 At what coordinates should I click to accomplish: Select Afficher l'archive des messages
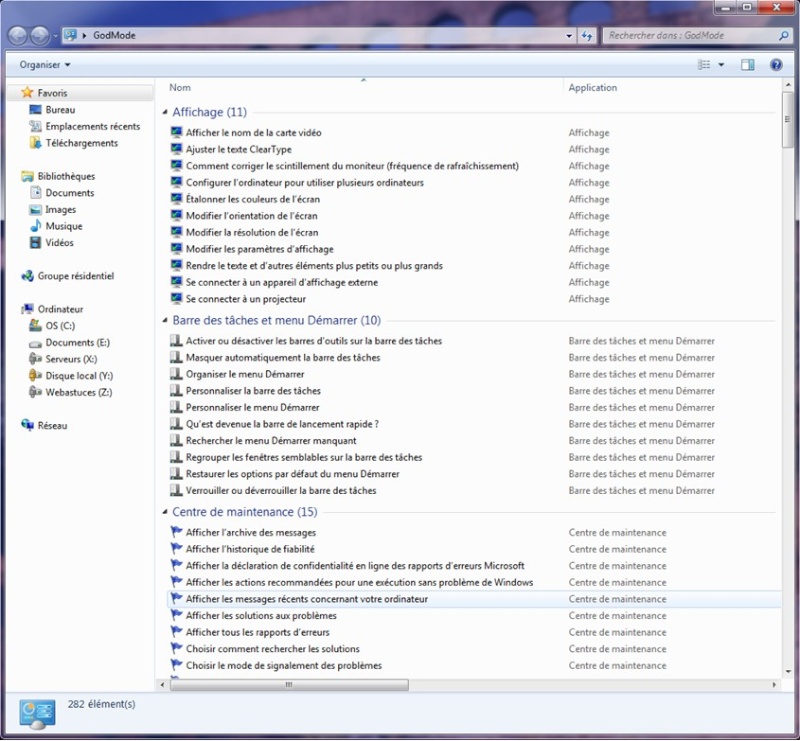pyautogui.click(x=251, y=532)
